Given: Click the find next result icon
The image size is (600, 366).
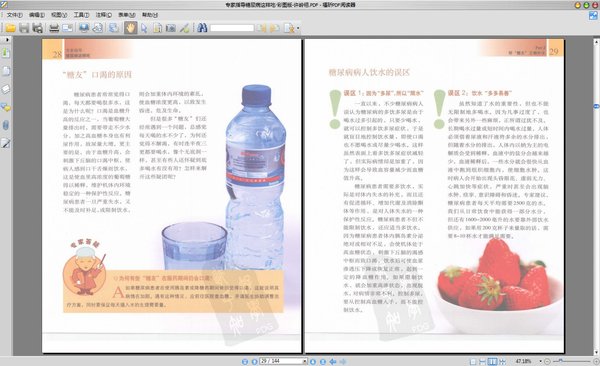Looking at the screenshot, I should tap(274, 28).
